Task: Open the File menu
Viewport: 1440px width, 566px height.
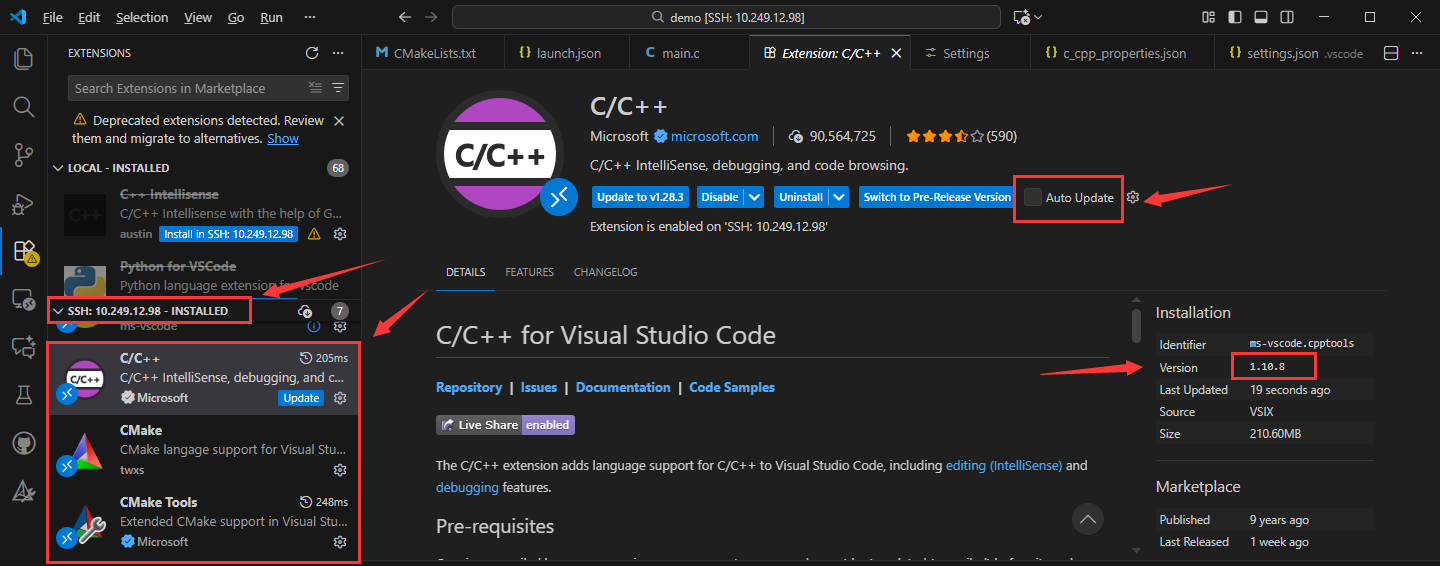Action: [x=53, y=17]
